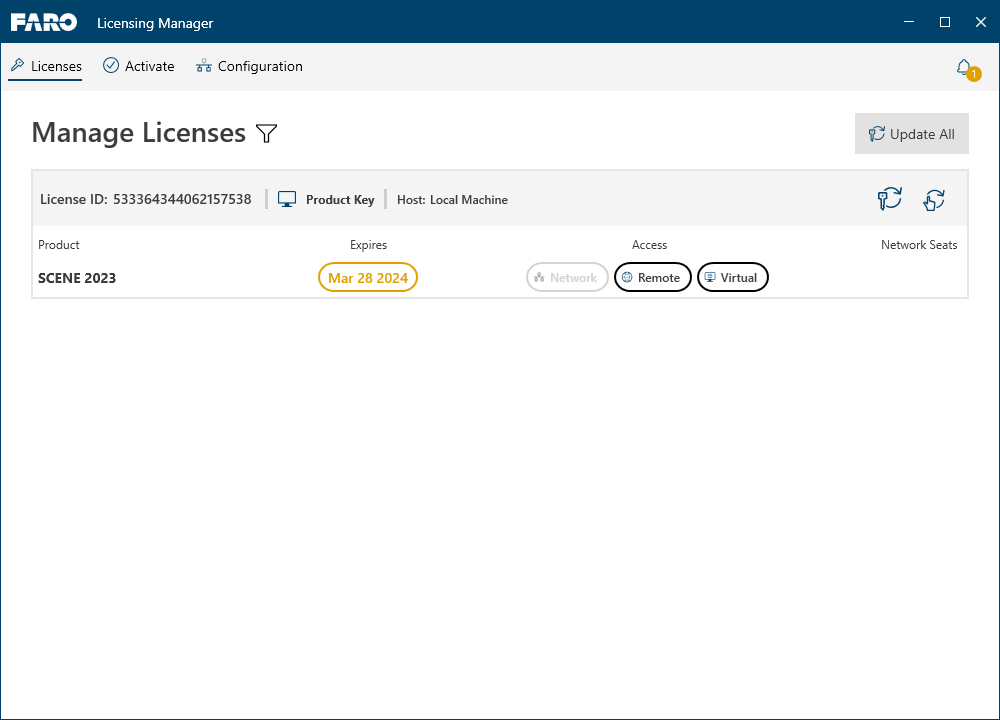Viewport: 1000px width, 720px height.
Task: Switch to the Activate tab
Action: tap(138, 66)
